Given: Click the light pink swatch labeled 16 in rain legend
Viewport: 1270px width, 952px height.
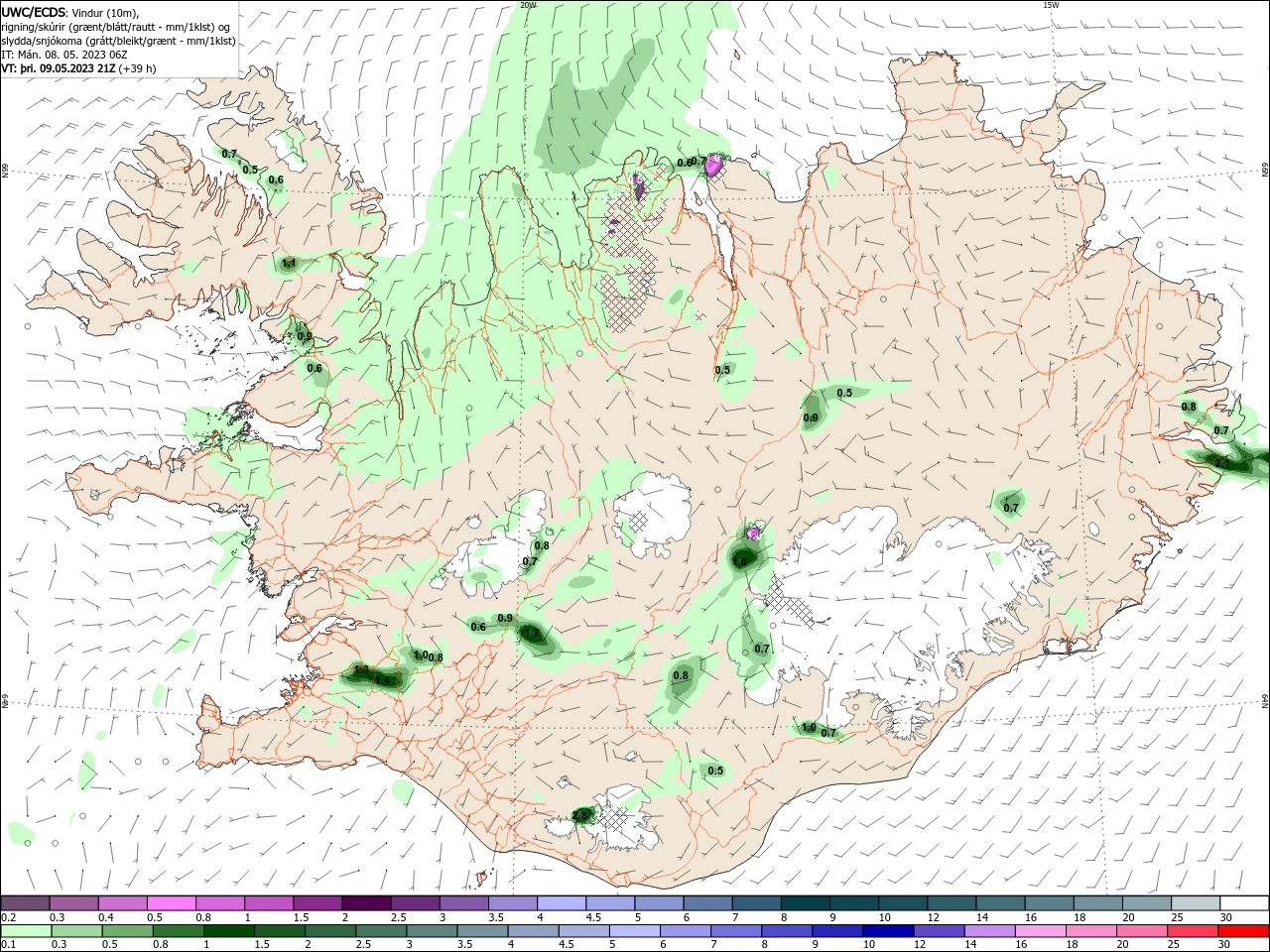Looking at the screenshot, I should 1040,931.
